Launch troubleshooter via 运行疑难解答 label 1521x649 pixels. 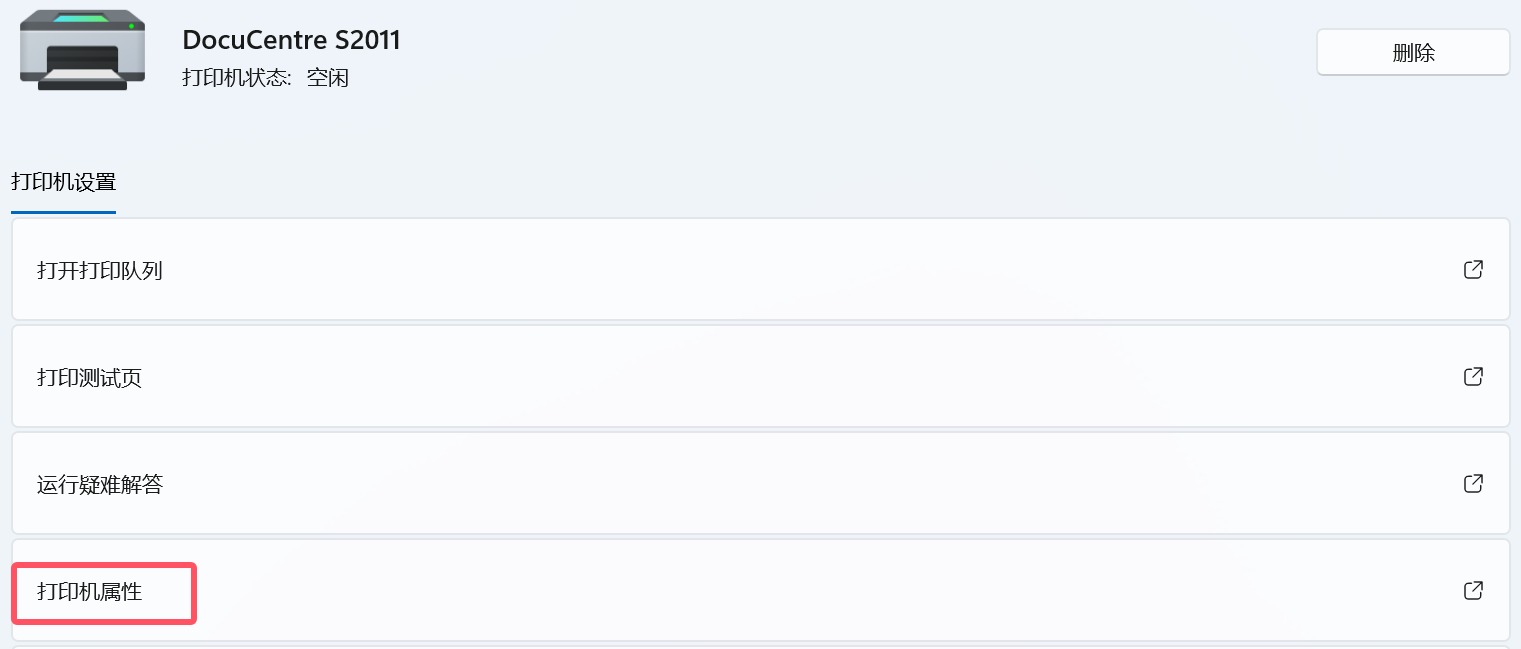[100, 485]
